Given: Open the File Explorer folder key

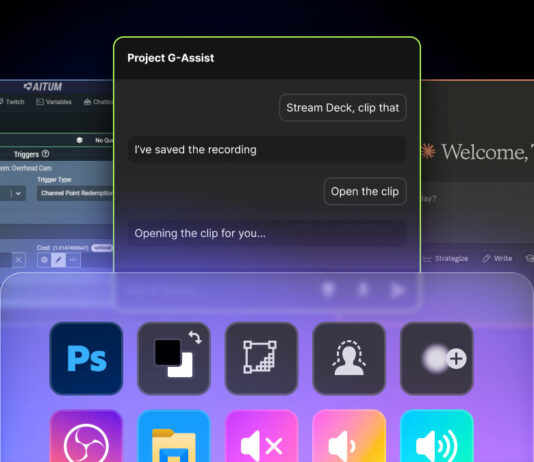Looking at the screenshot, I should [174, 436].
